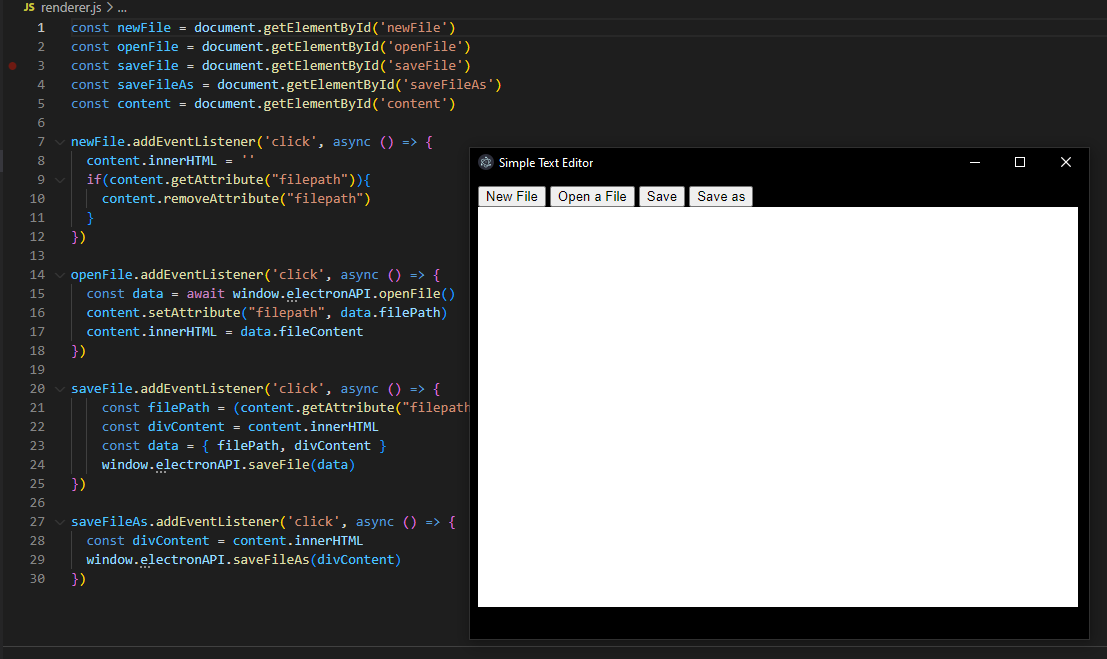Click the renderer.js breadcrumb
Image resolution: width=1107 pixels, height=659 pixels.
(x=71, y=8)
